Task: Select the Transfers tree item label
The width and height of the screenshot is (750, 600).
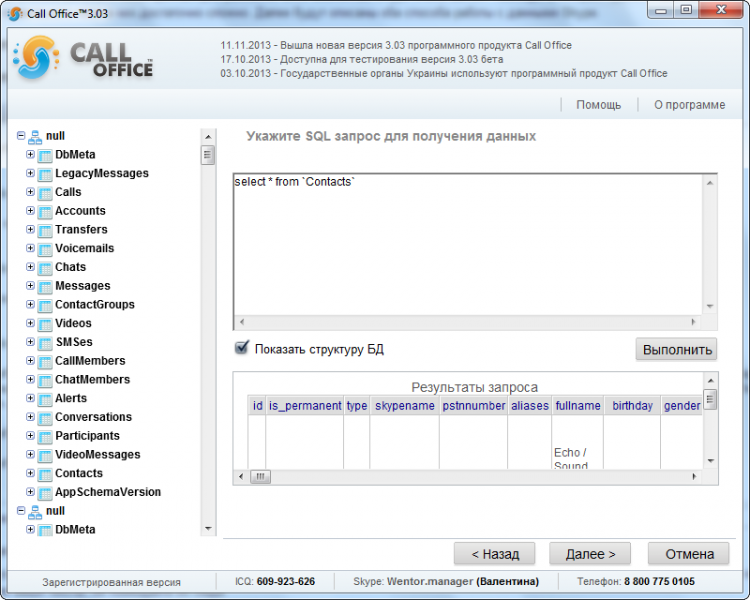Action: point(81,229)
